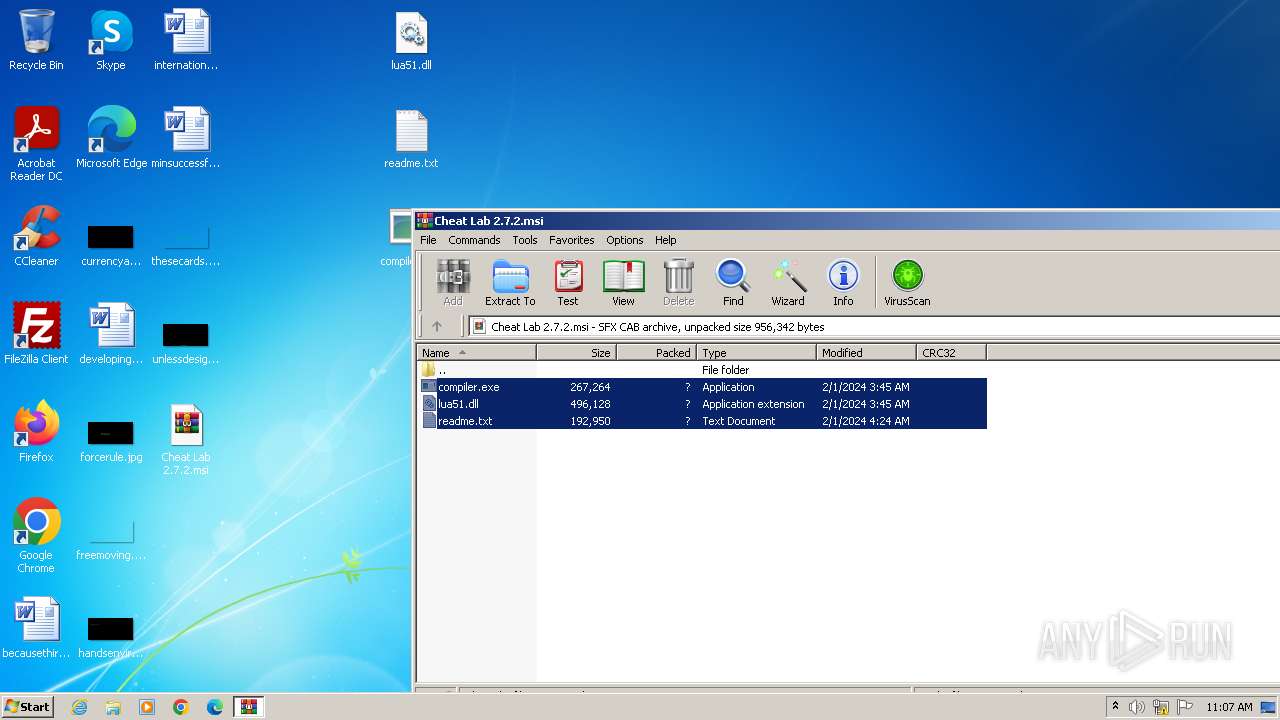The image size is (1280, 720).
Task: Sort by Modified column header
Action: pyautogui.click(x=867, y=352)
